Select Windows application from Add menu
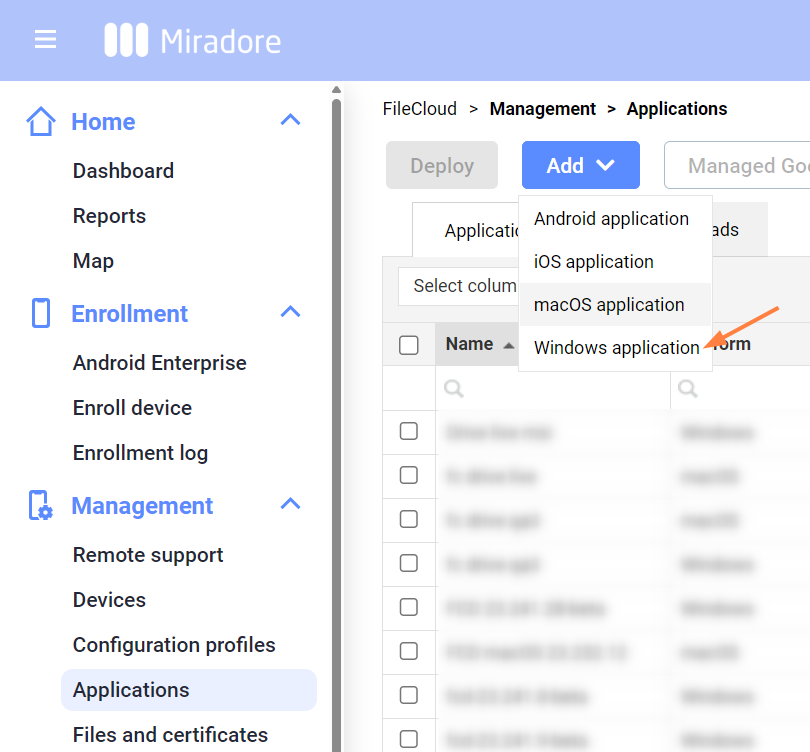The image size is (810, 752). [x=616, y=348]
